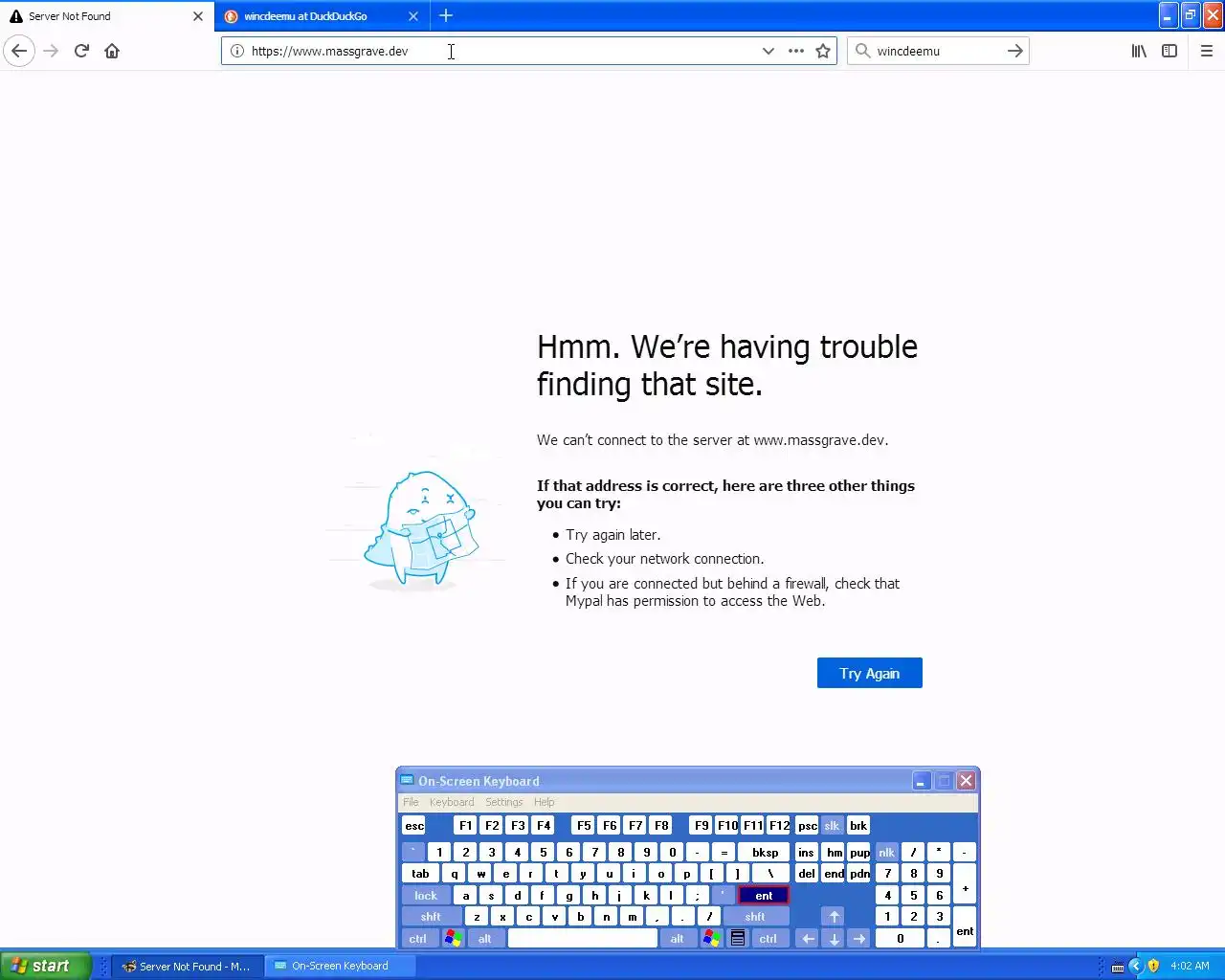Click the F5 key on keyboard
Image resolution: width=1225 pixels, height=980 pixels.
point(584,825)
